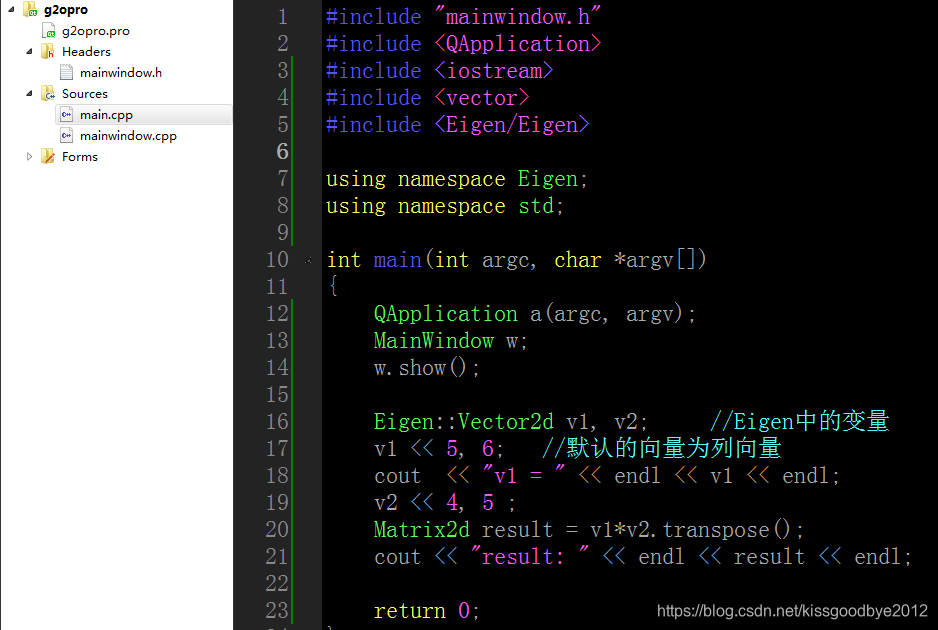
Task: Click v1*v2.transpose() expression
Action: coord(690,529)
